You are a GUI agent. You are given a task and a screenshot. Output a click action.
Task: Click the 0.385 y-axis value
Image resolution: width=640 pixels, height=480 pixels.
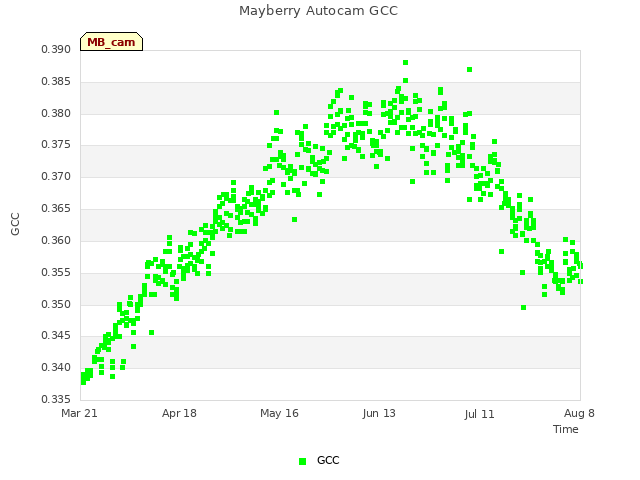click(56, 81)
